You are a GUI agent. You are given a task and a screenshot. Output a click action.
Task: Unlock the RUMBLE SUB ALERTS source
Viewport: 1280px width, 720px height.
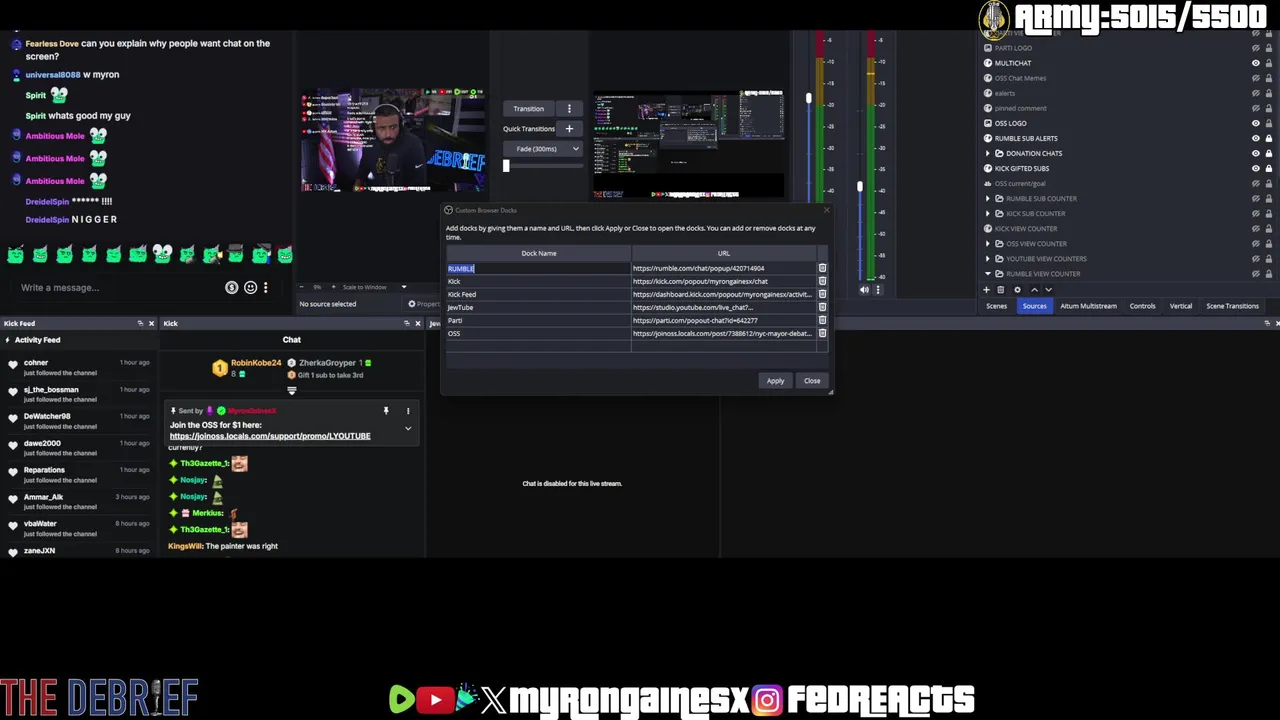(x=1269, y=138)
